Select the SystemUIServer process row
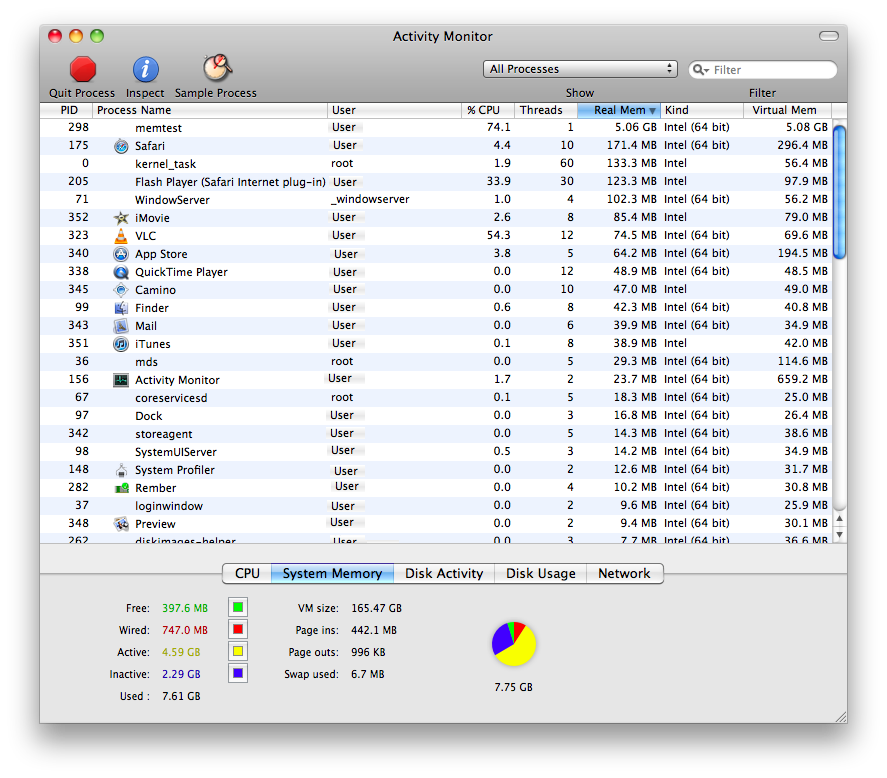Image resolution: width=887 pixels, height=778 pixels. click(x=436, y=452)
